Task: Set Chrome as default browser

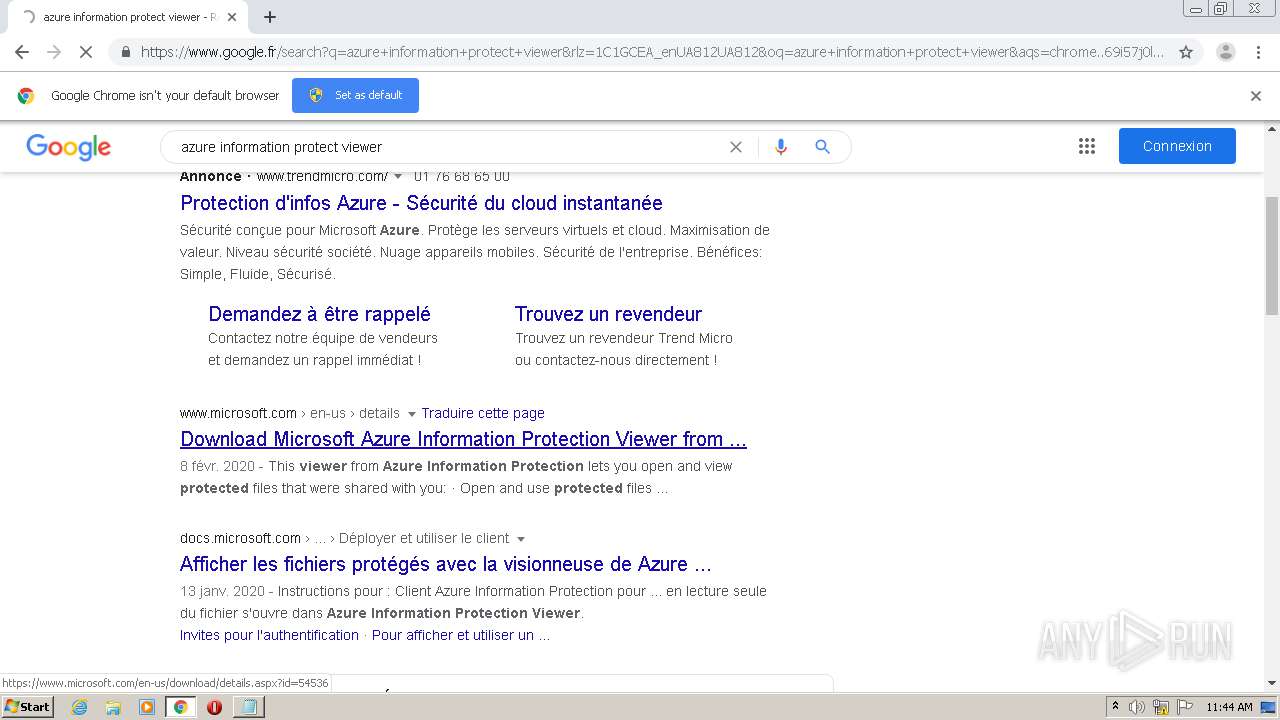Action: tap(355, 95)
